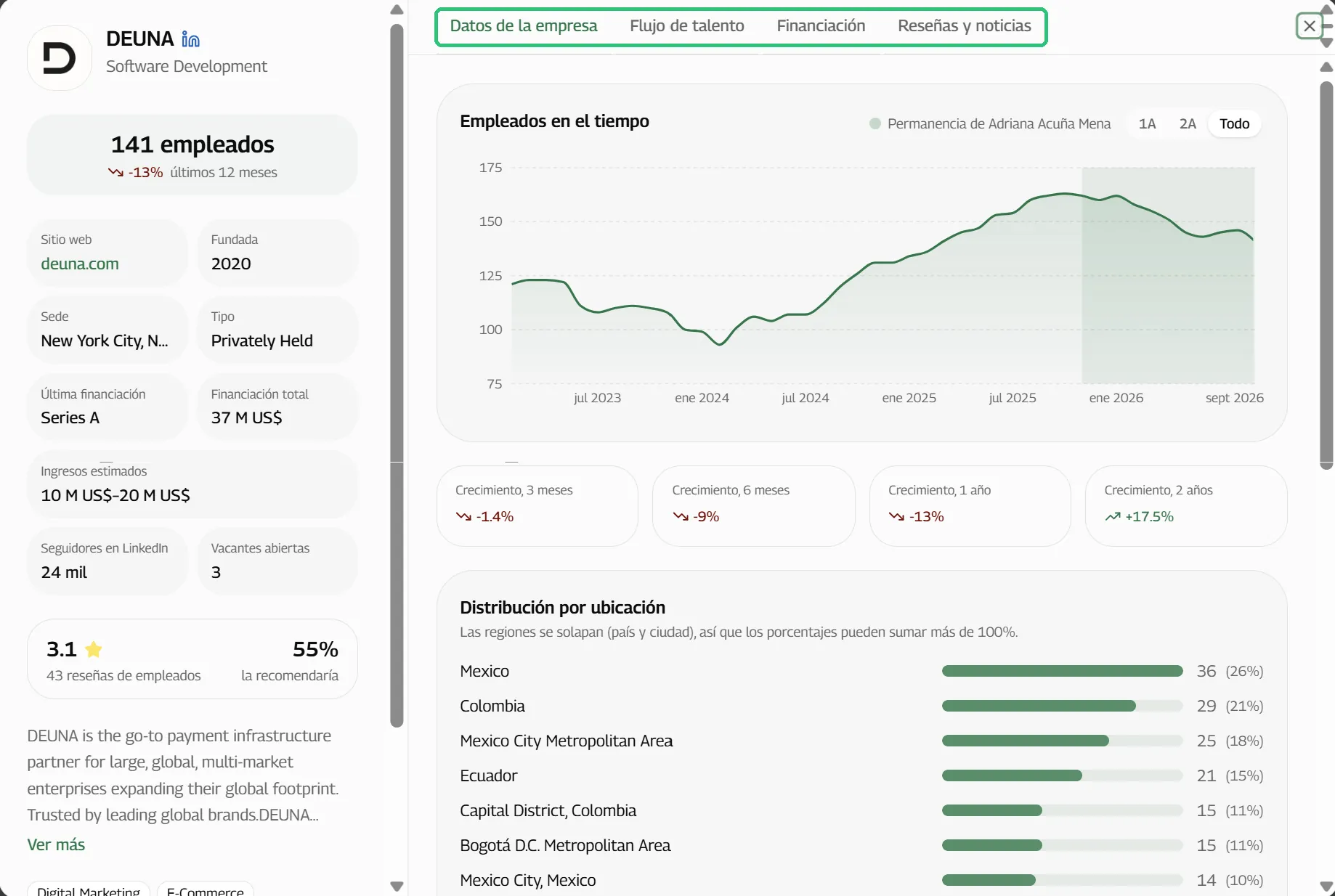Click the yellow star rating icon
The image size is (1335, 896).
click(x=94, y=649)
